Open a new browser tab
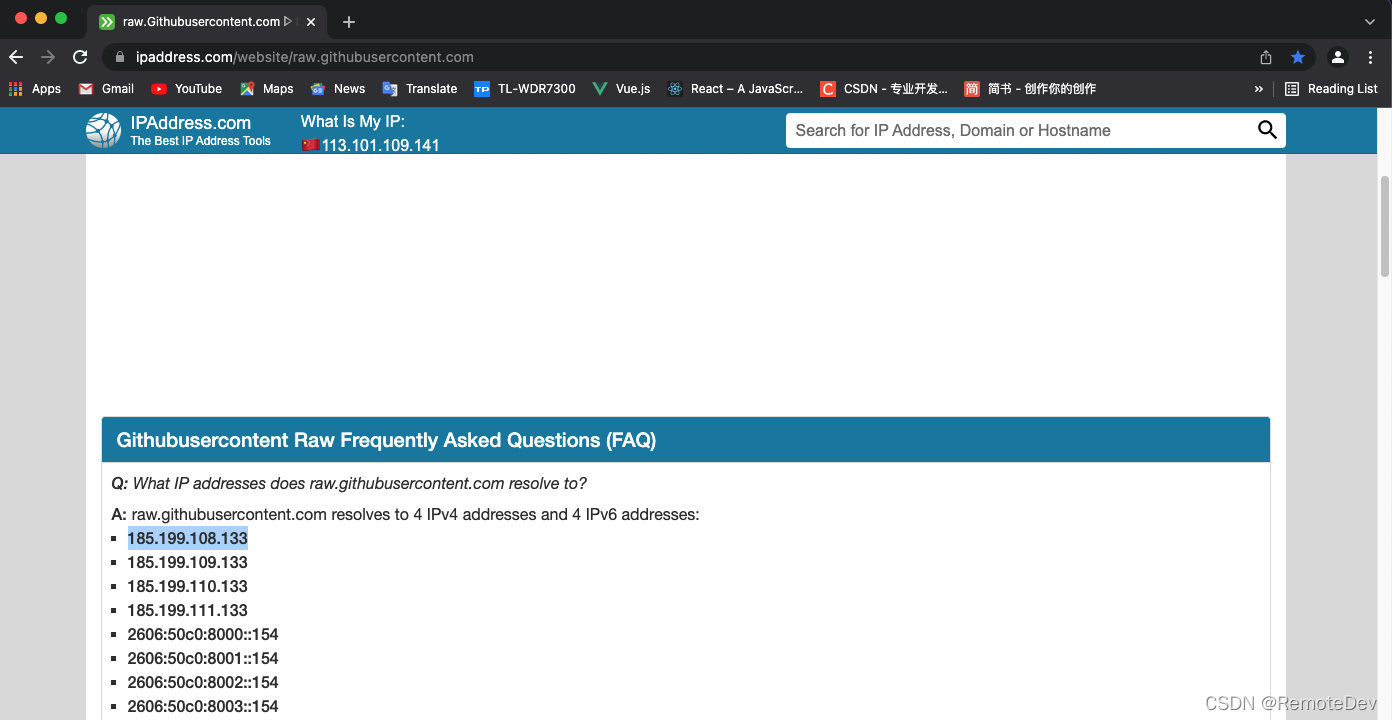Viewport: 1392px width, 720px height. point(348,22)
